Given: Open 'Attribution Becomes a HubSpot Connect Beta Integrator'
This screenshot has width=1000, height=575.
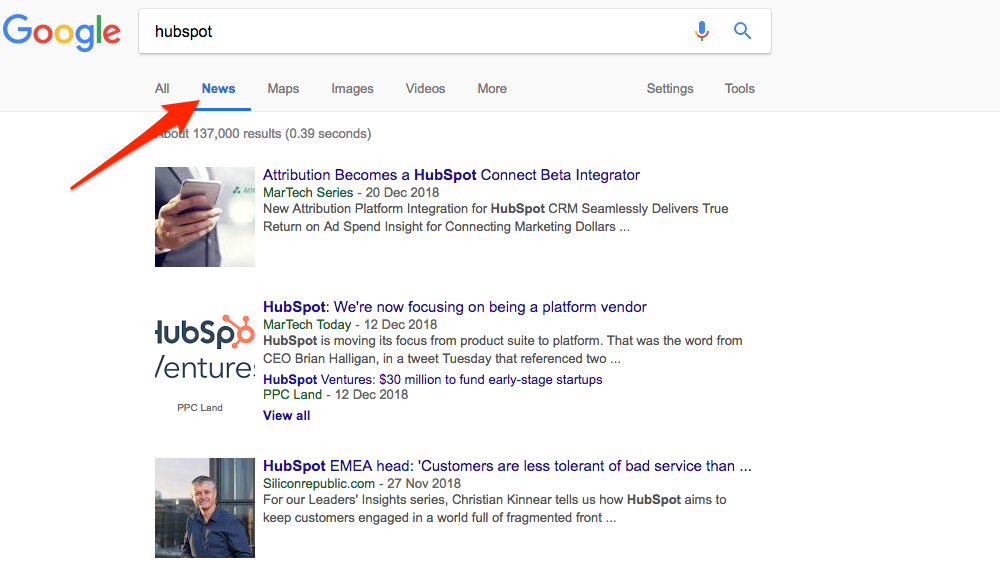Looking at the screenshot, I should pos(451,175).
